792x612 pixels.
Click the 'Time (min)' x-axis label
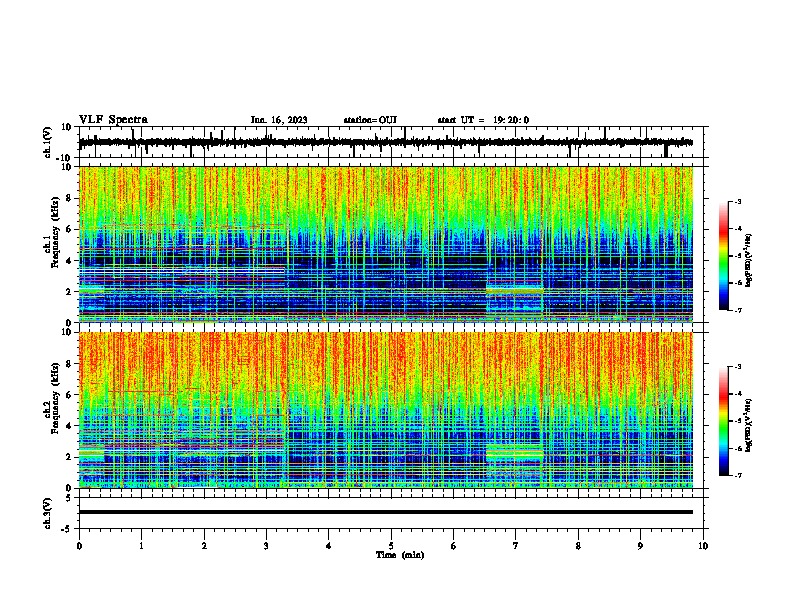point(400,555)
